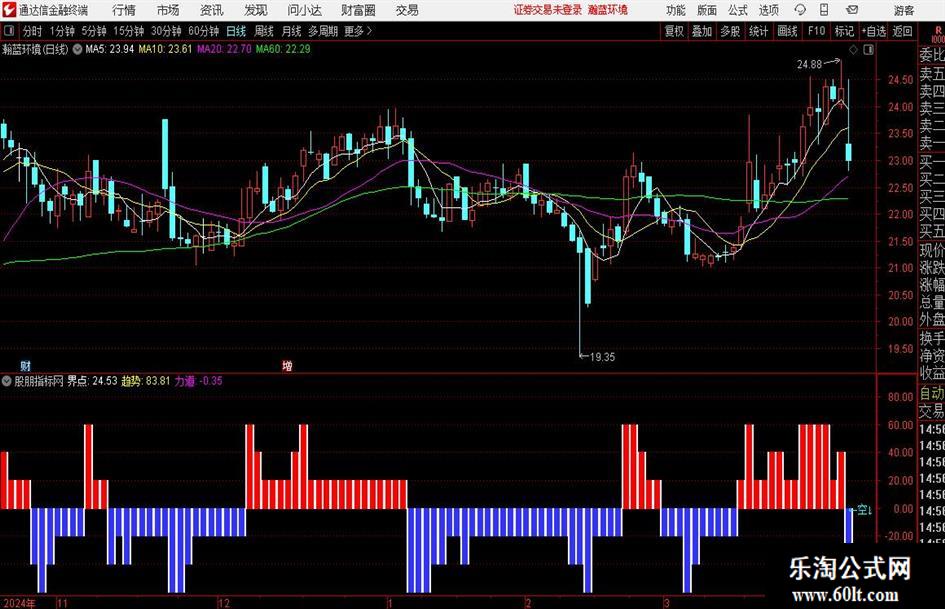This screenshot has height=609, width=945.
Task: Click the 19.35 low price label
Action: (602, 357)
